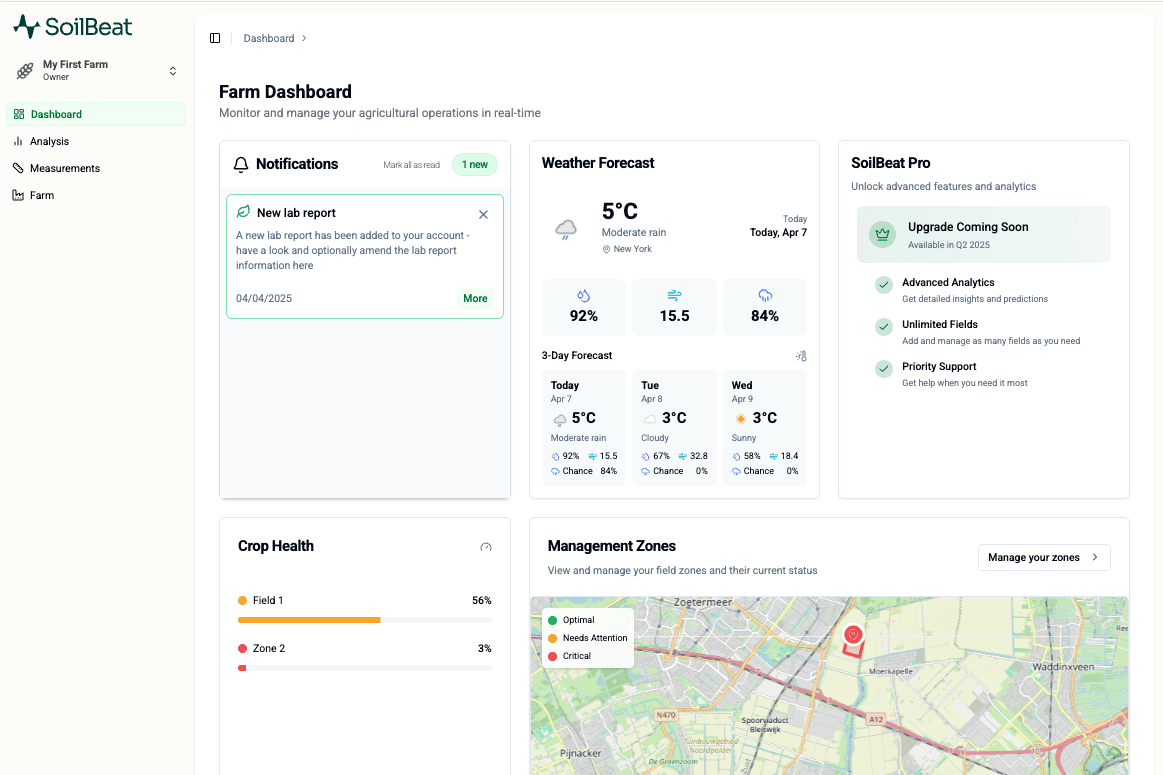
Task: Select the Tue Apr 8 forecast card
Action: (x=674, y=427)
